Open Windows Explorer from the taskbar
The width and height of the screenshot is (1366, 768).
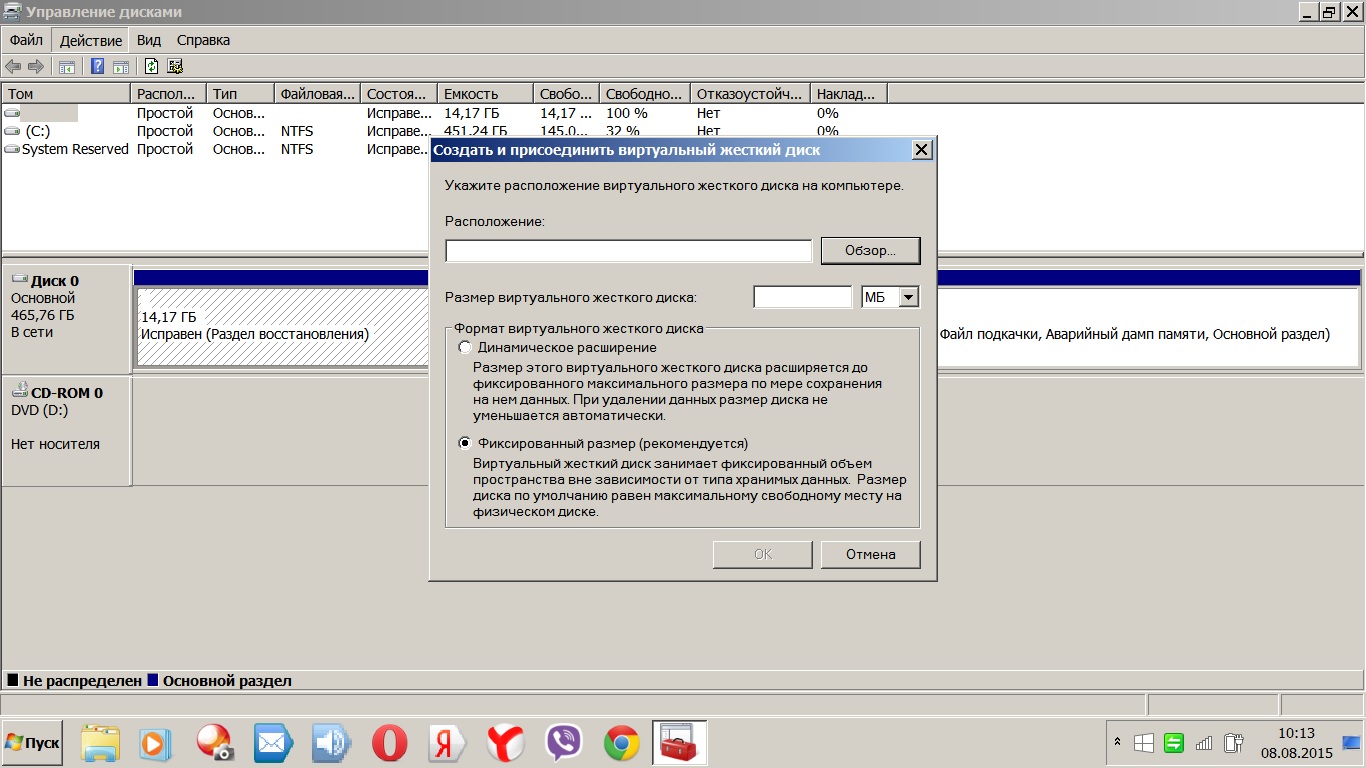[x=100, y=743]
